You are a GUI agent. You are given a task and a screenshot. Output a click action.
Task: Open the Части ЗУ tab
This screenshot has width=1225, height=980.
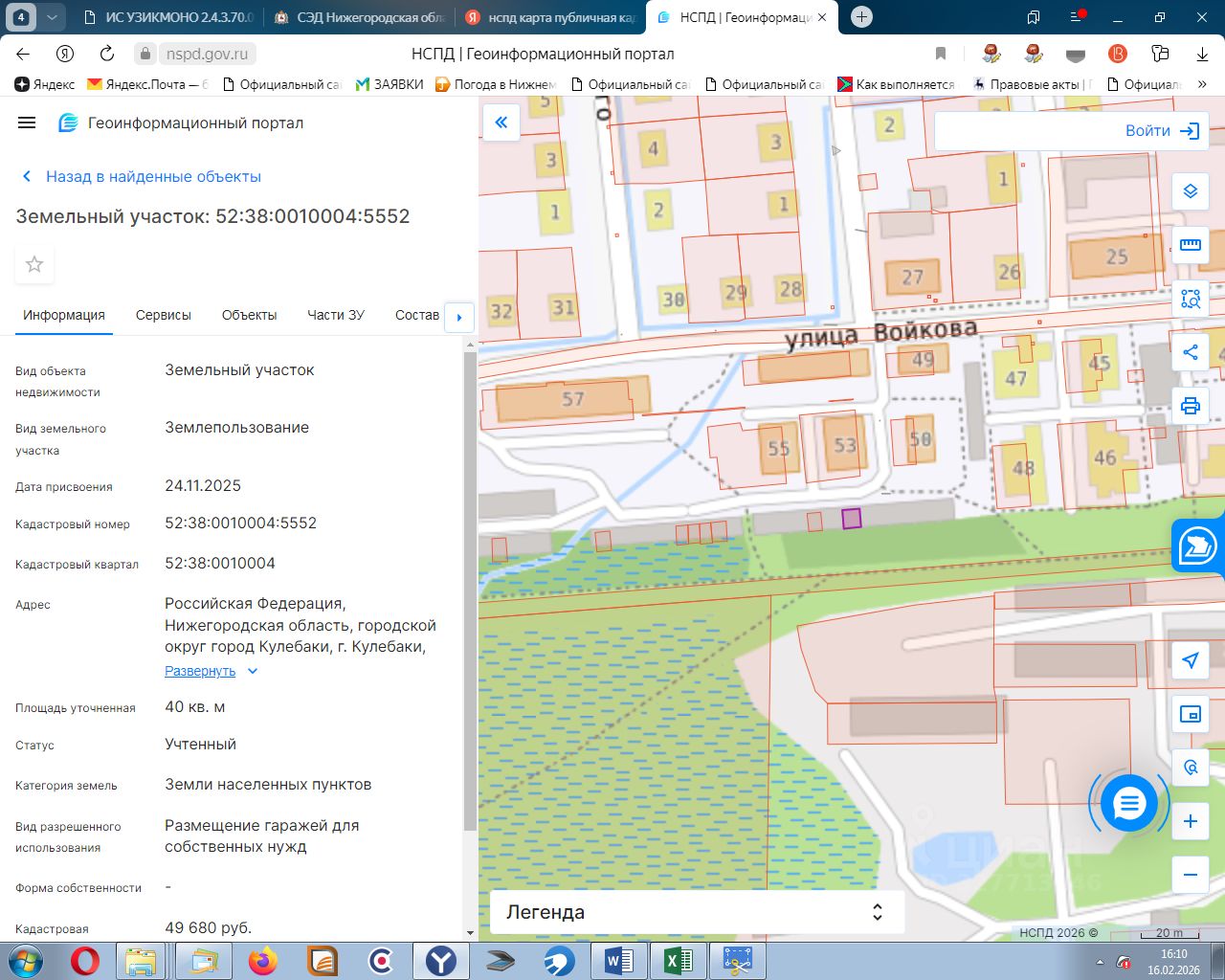tap(335, 315)
